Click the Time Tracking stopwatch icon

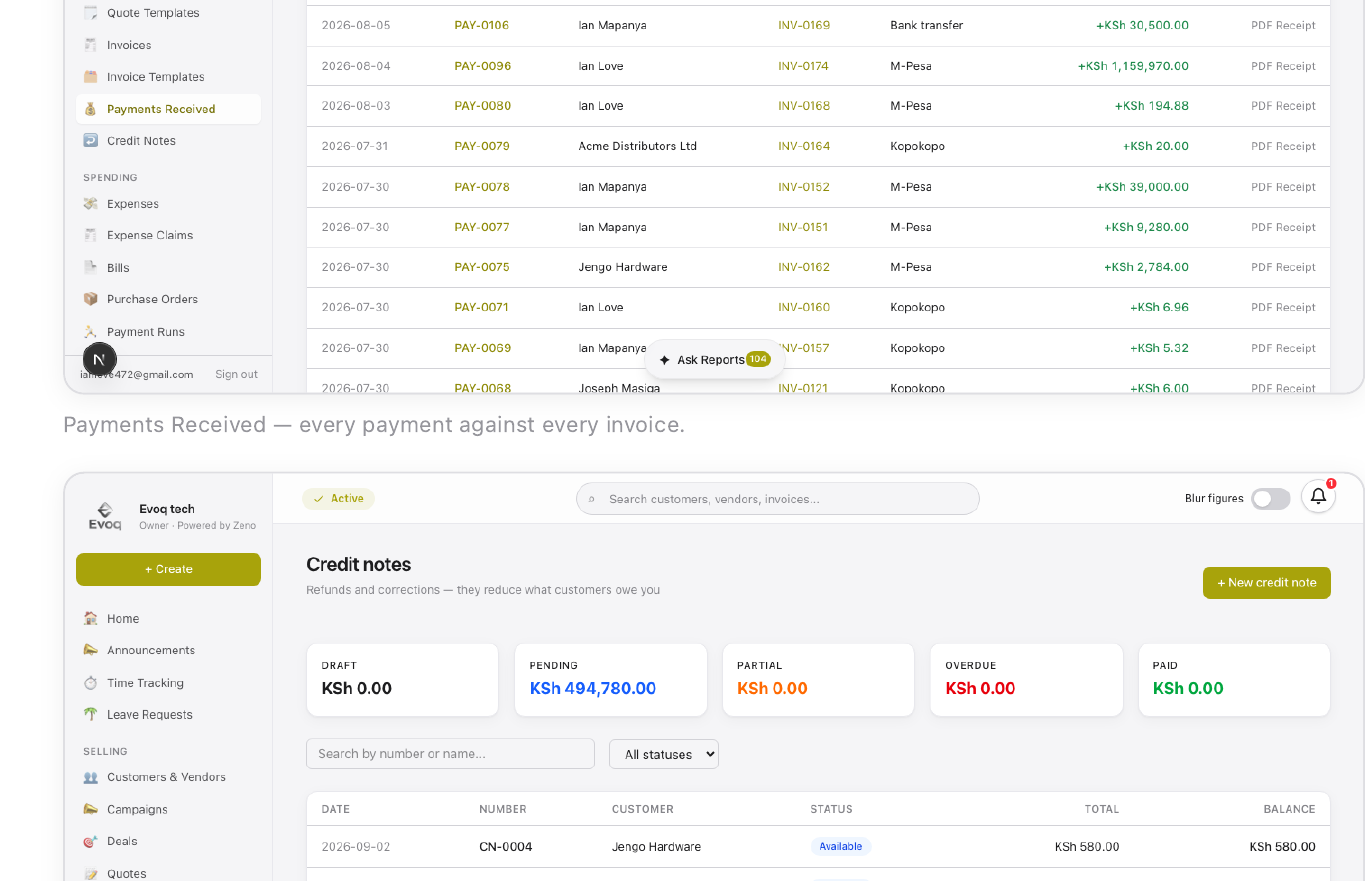tap(91, 683)
